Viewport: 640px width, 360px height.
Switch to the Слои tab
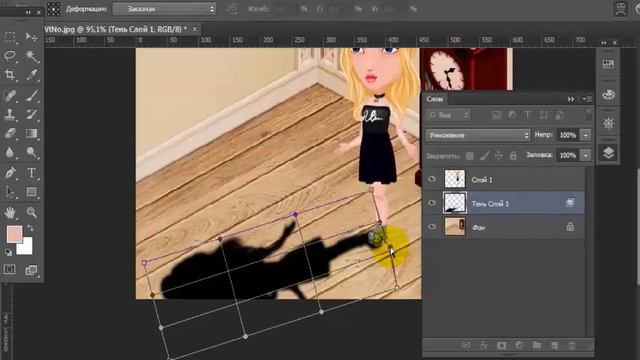[435, 99]
